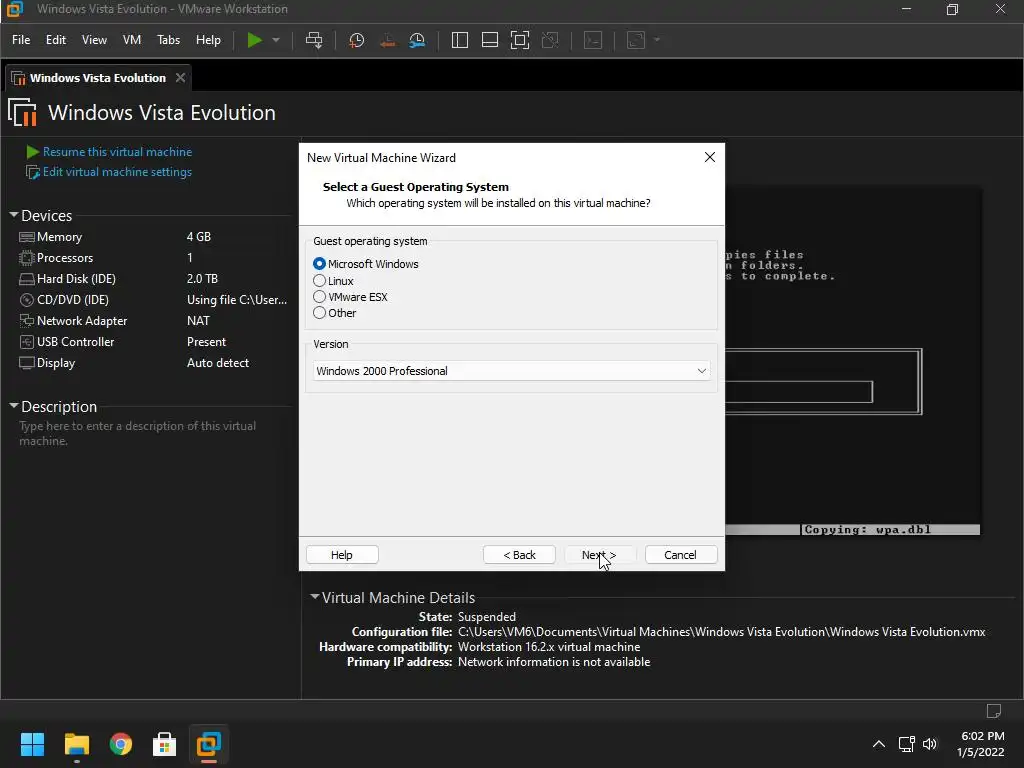Screen dimensions: 1024x768
Task: Click Revert to Snapshot icon
Action: tap(387, 40)
